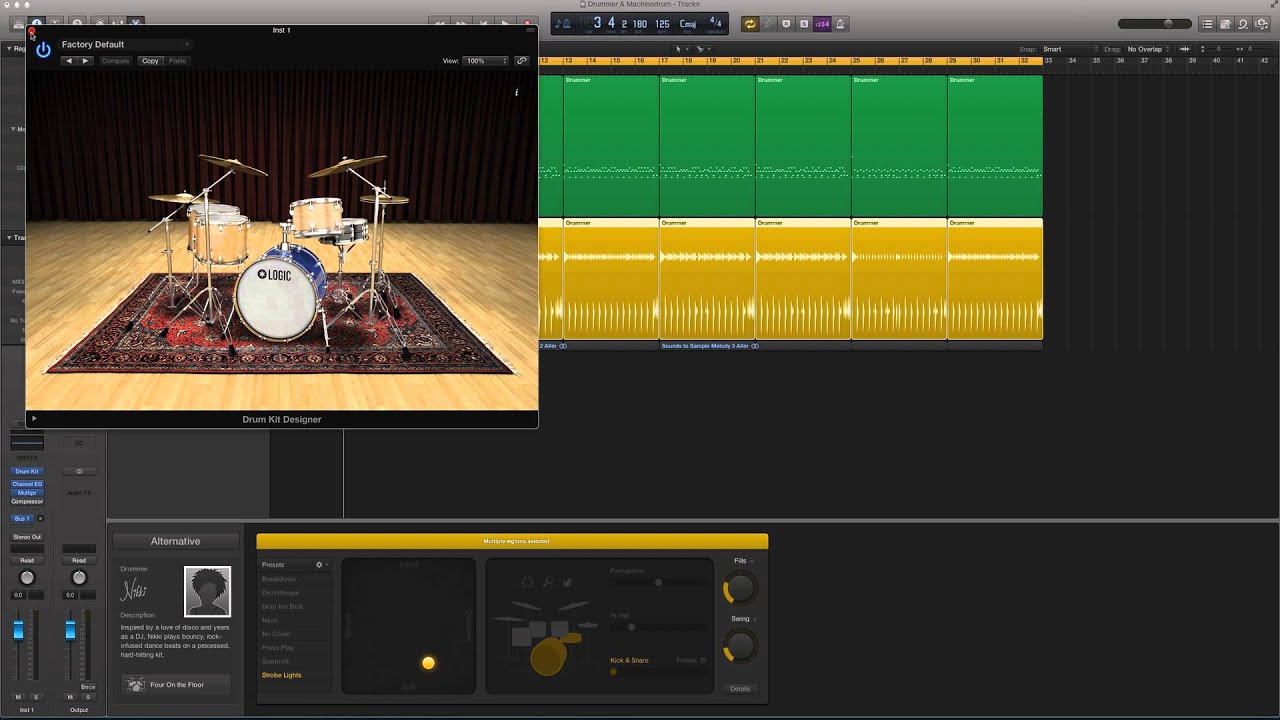1280x720 pixels.
Task: Open the Factory Default preset menu
Action: tap(125, 44)
